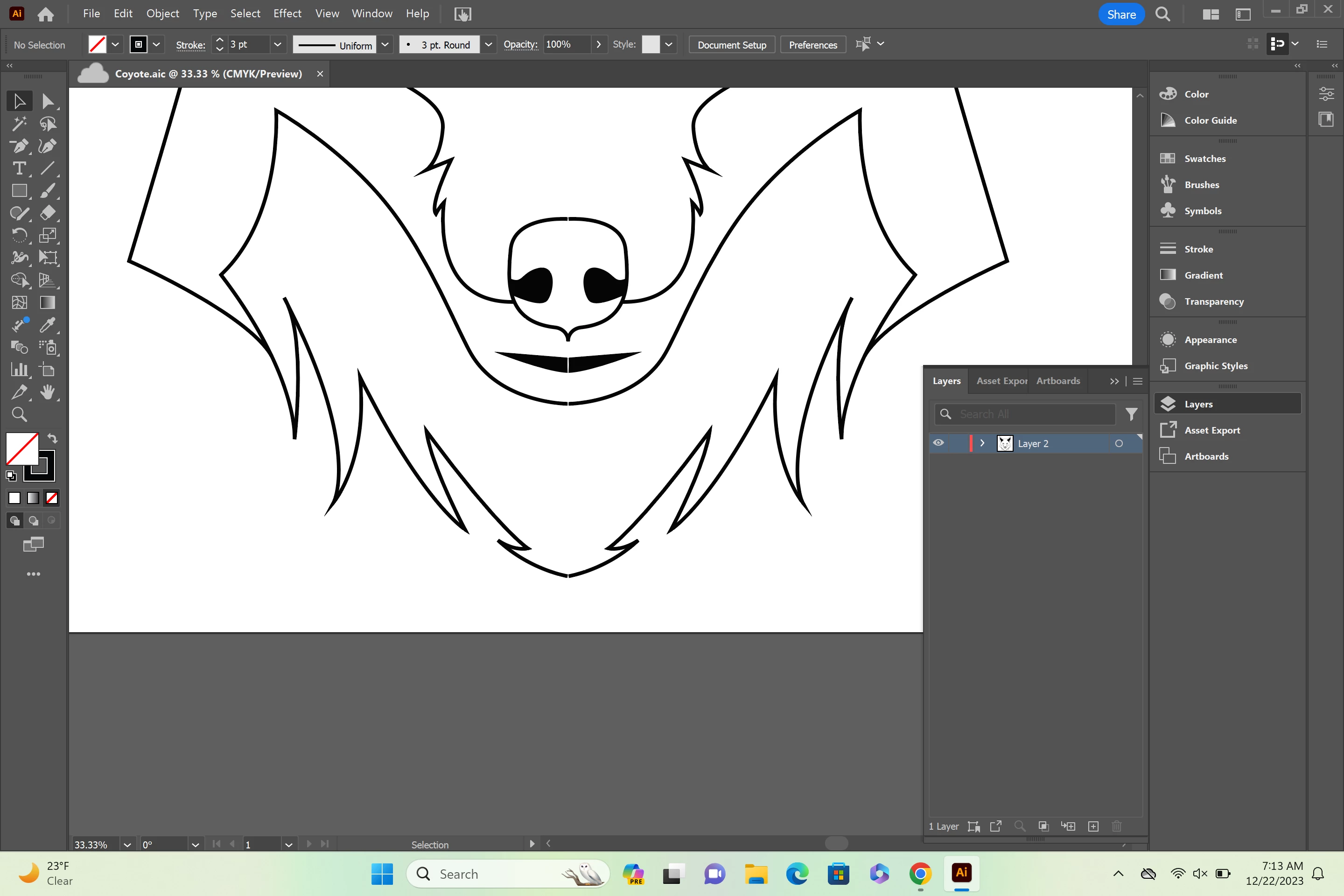Open the stroke weight dropdown
1344x896 pixels.
pos(278,45)
